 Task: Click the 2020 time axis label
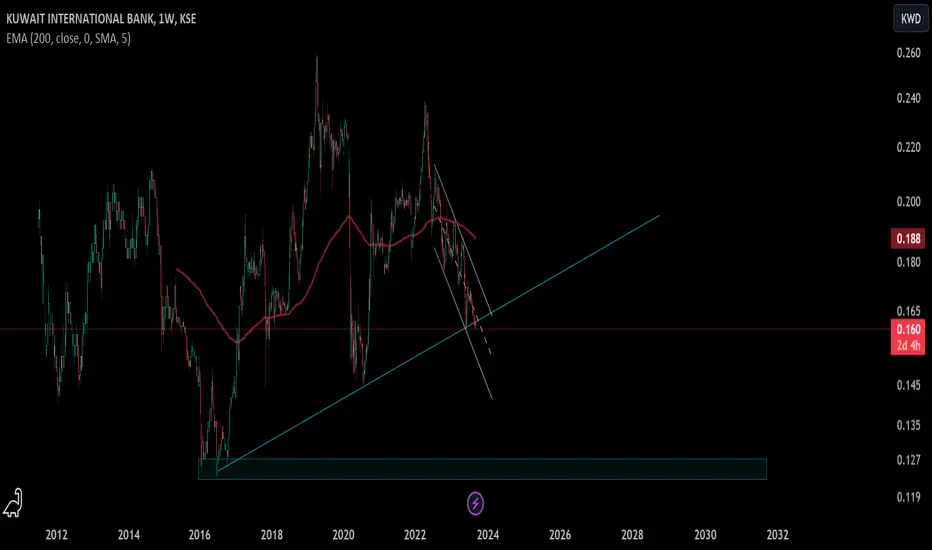click(344, 535)
